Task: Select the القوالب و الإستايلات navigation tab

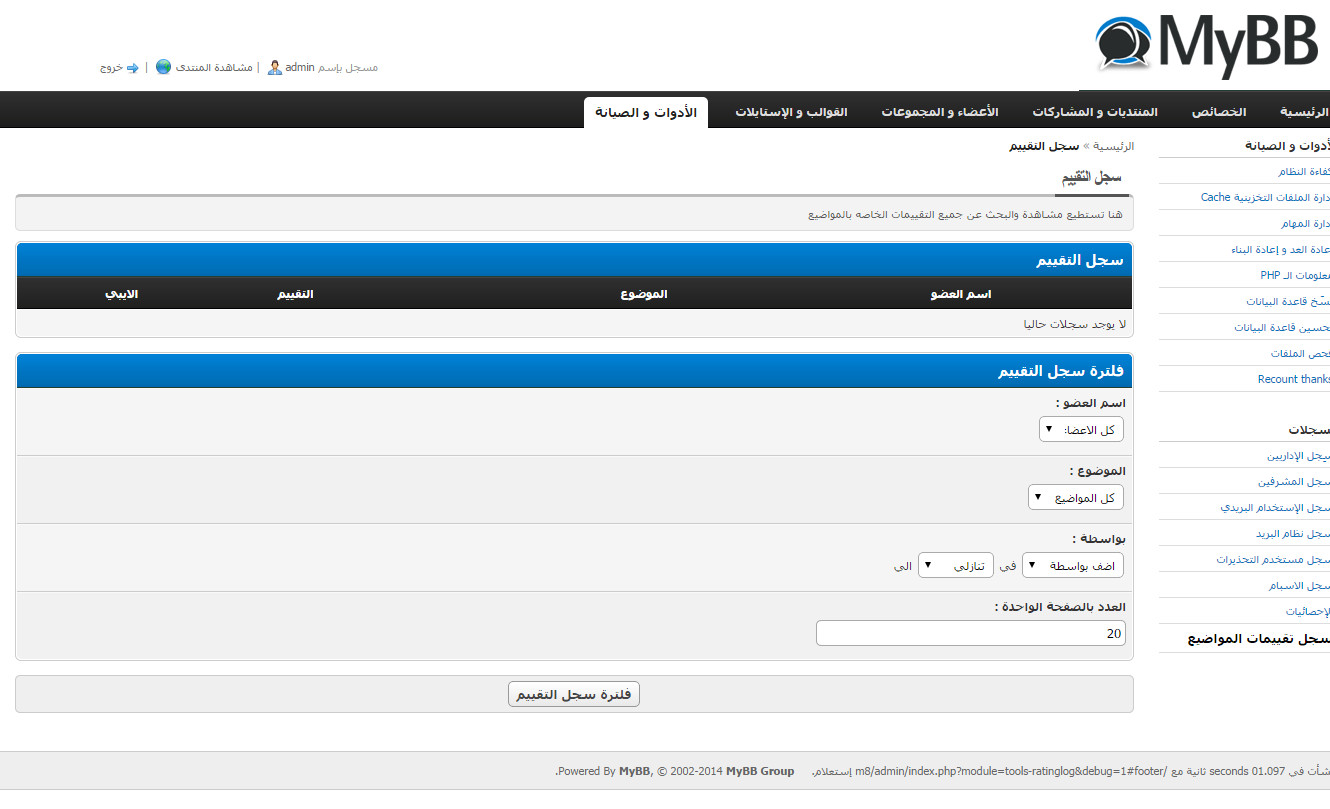Action: [x=791, y=112]
